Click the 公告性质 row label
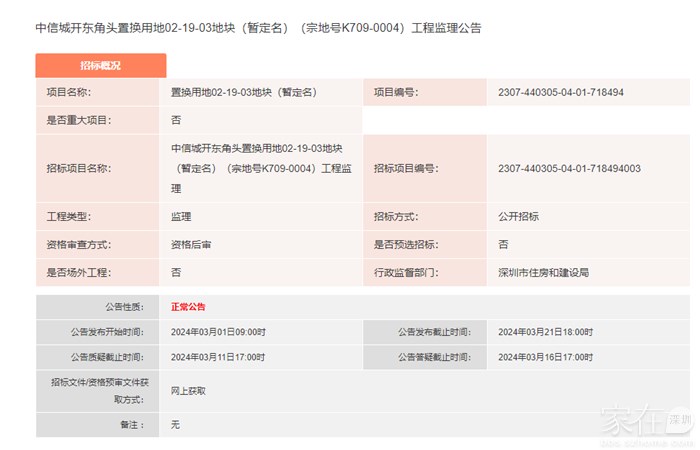This screenshot has width=700, height=450. 124,307
